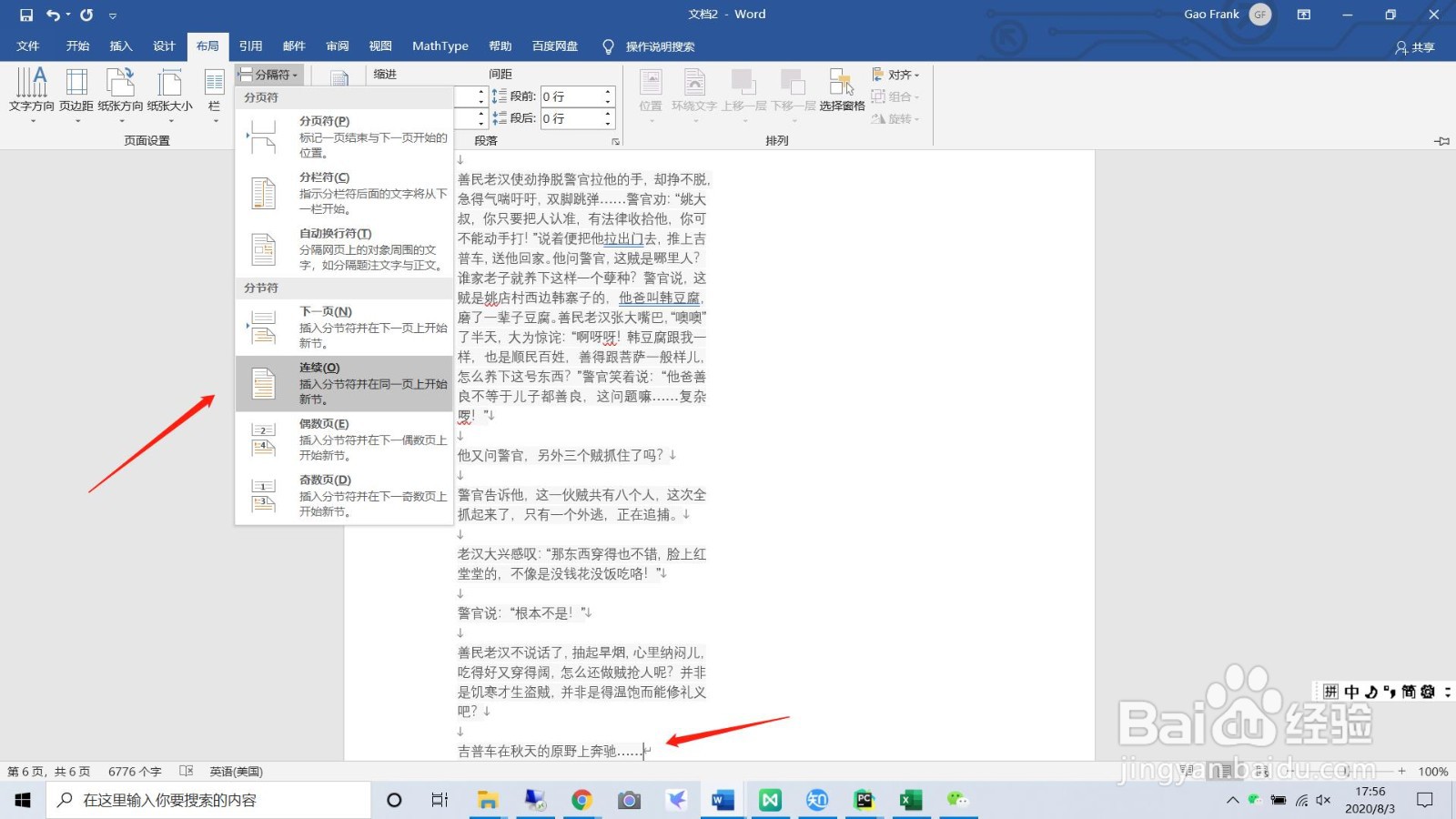
Task: Toggle the proofing errors indicator in status bar
Action: (186, 771)
